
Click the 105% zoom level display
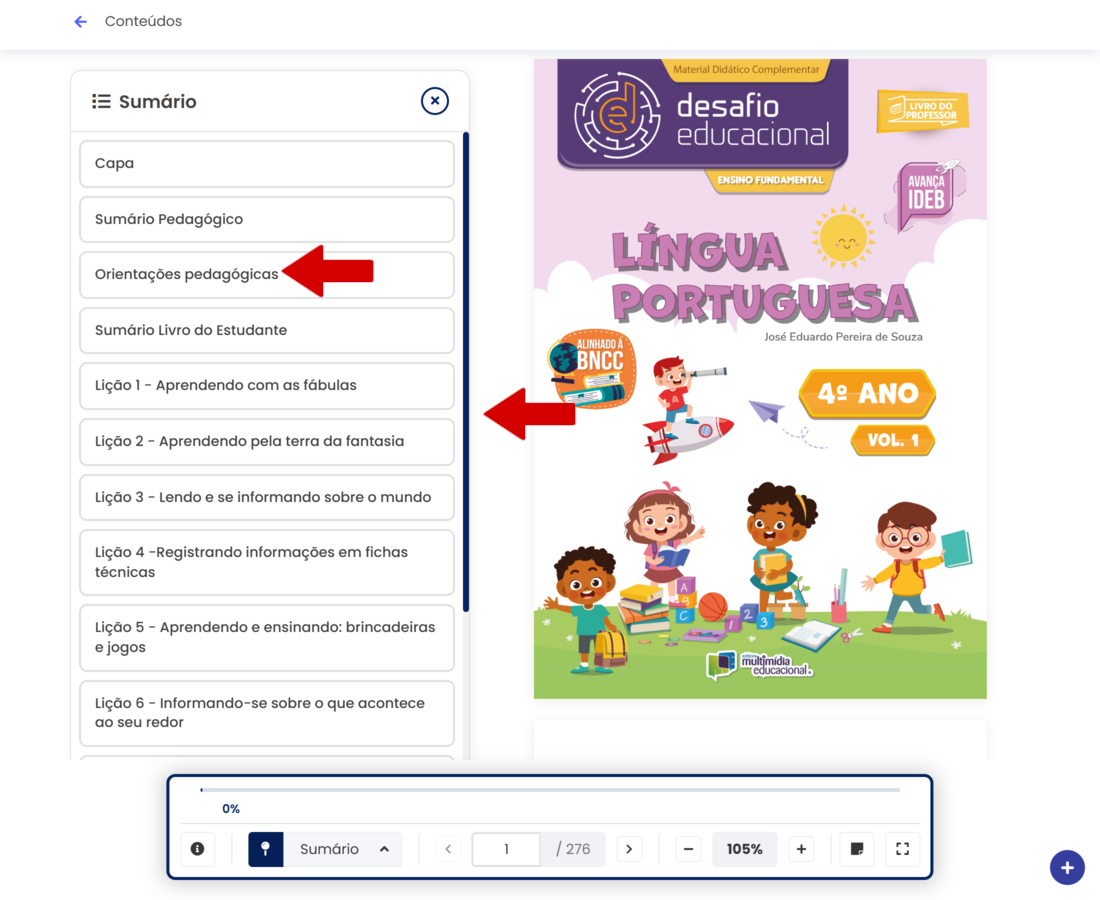coord(744,849)
